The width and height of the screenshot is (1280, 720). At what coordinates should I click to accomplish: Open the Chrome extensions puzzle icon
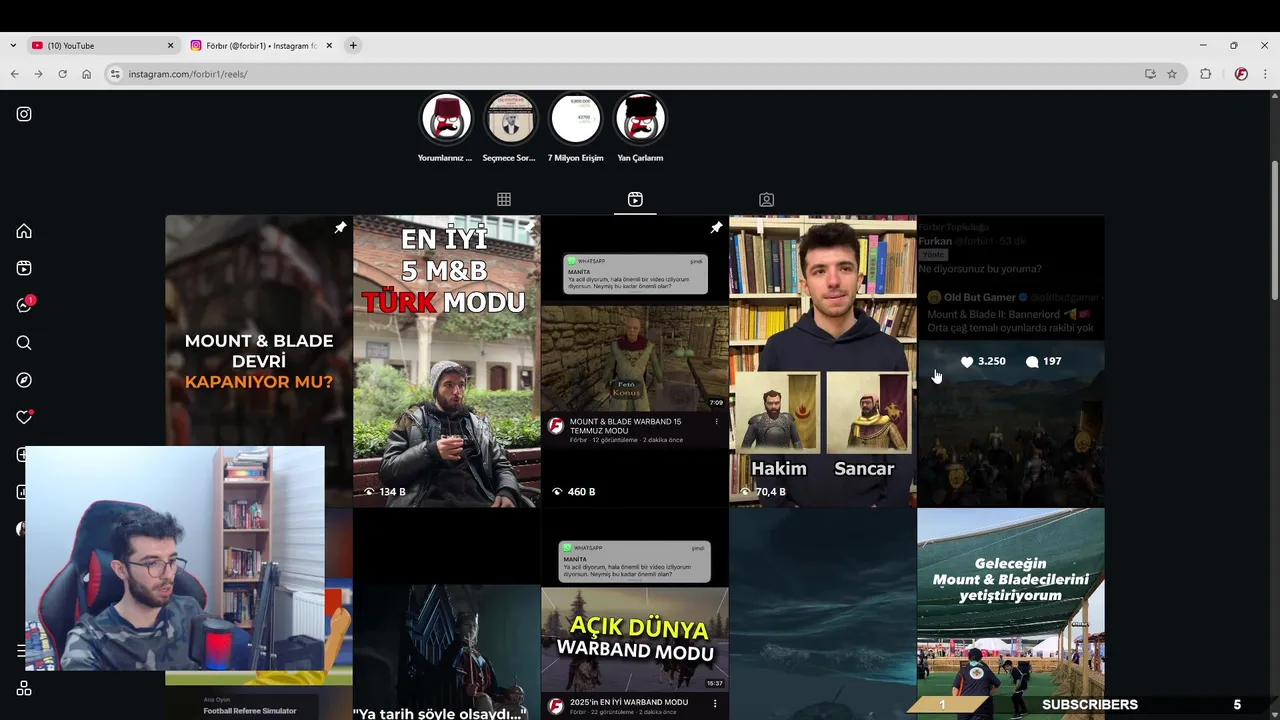click(x=1205, y=74)
